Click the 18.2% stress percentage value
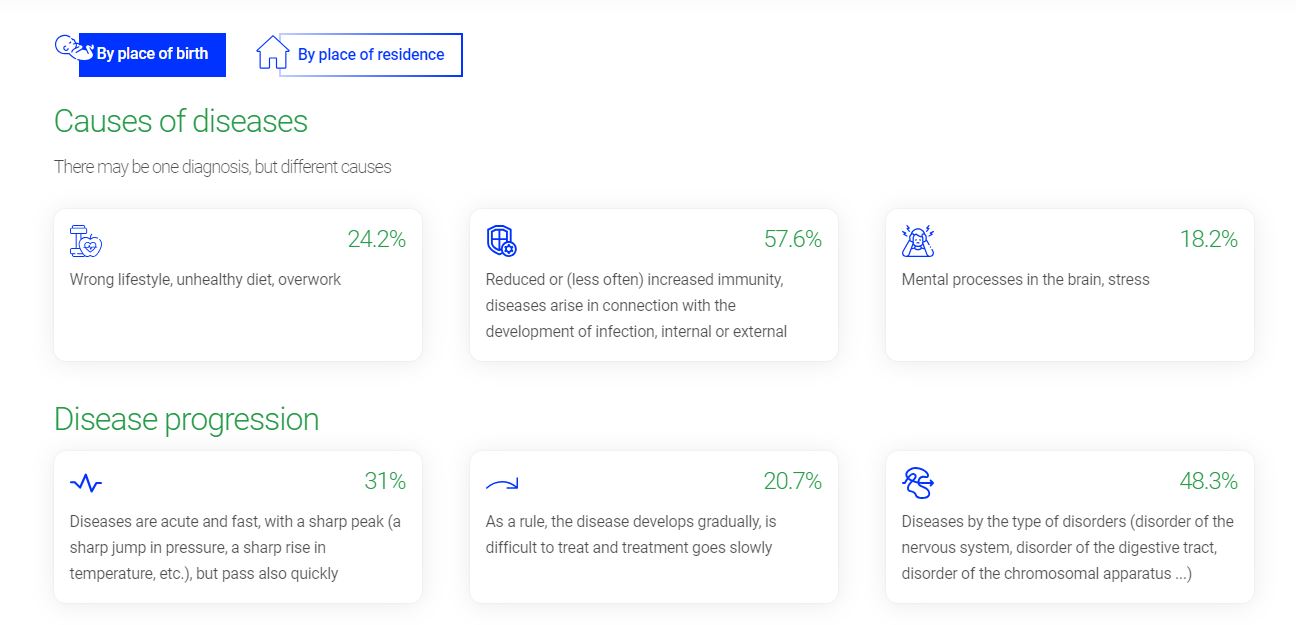1296x625 pixels. (x=1208, y=239)
